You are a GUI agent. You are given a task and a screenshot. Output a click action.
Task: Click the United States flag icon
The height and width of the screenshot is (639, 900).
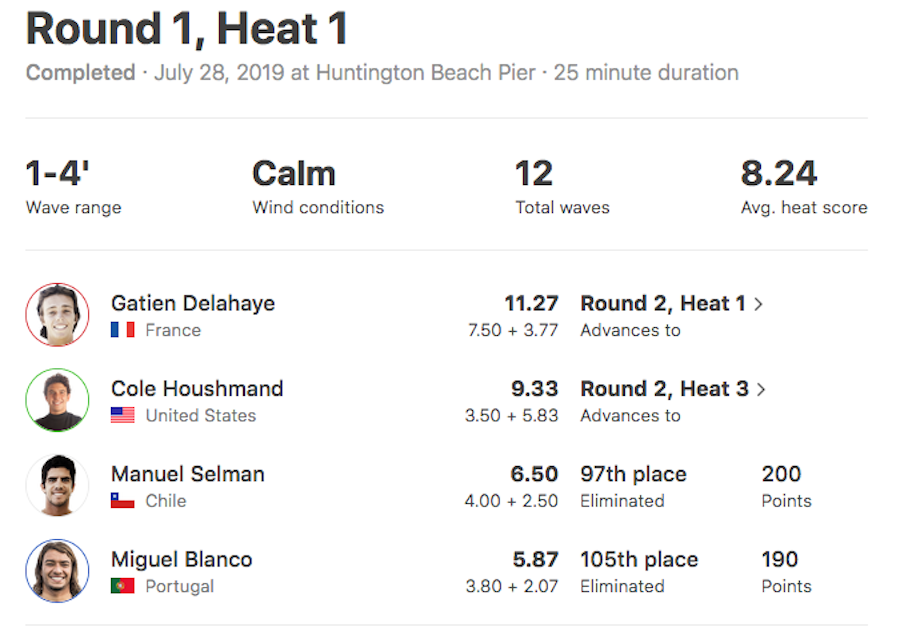coord(123,415)
